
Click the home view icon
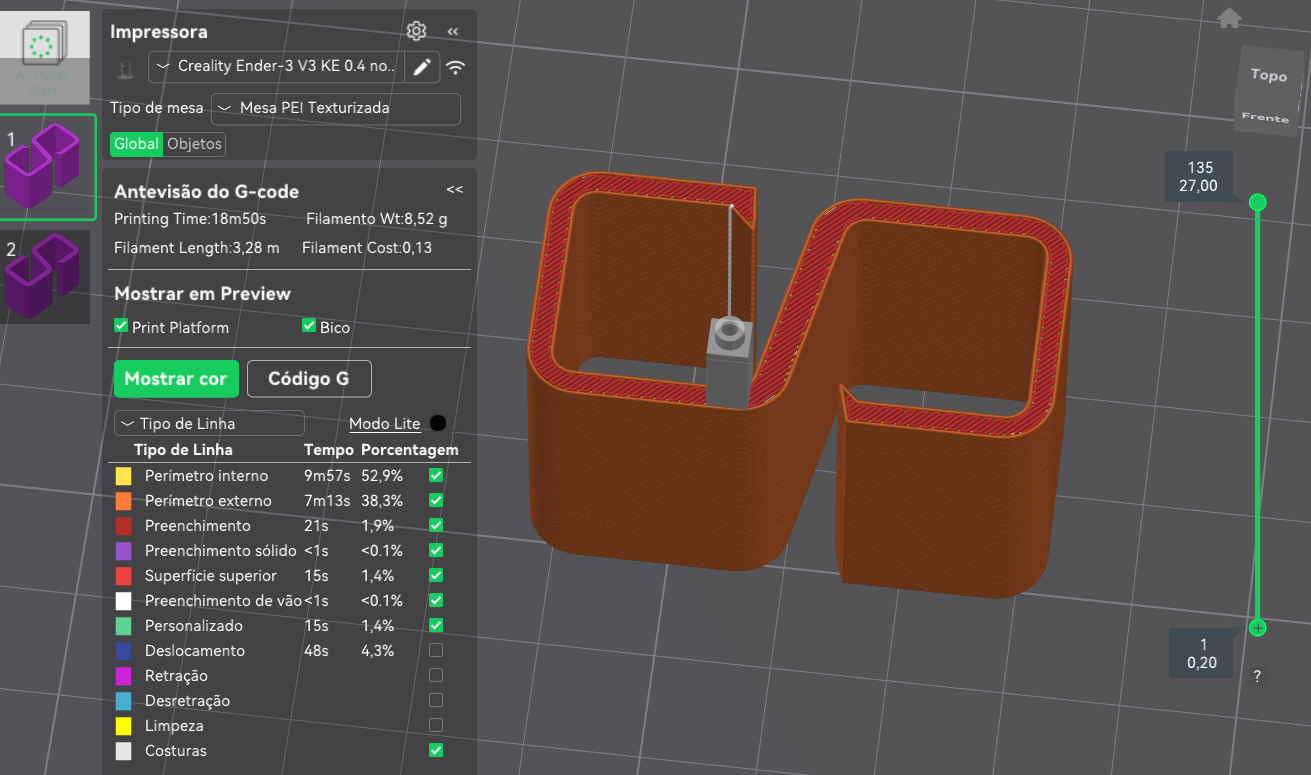(1229, 18)
